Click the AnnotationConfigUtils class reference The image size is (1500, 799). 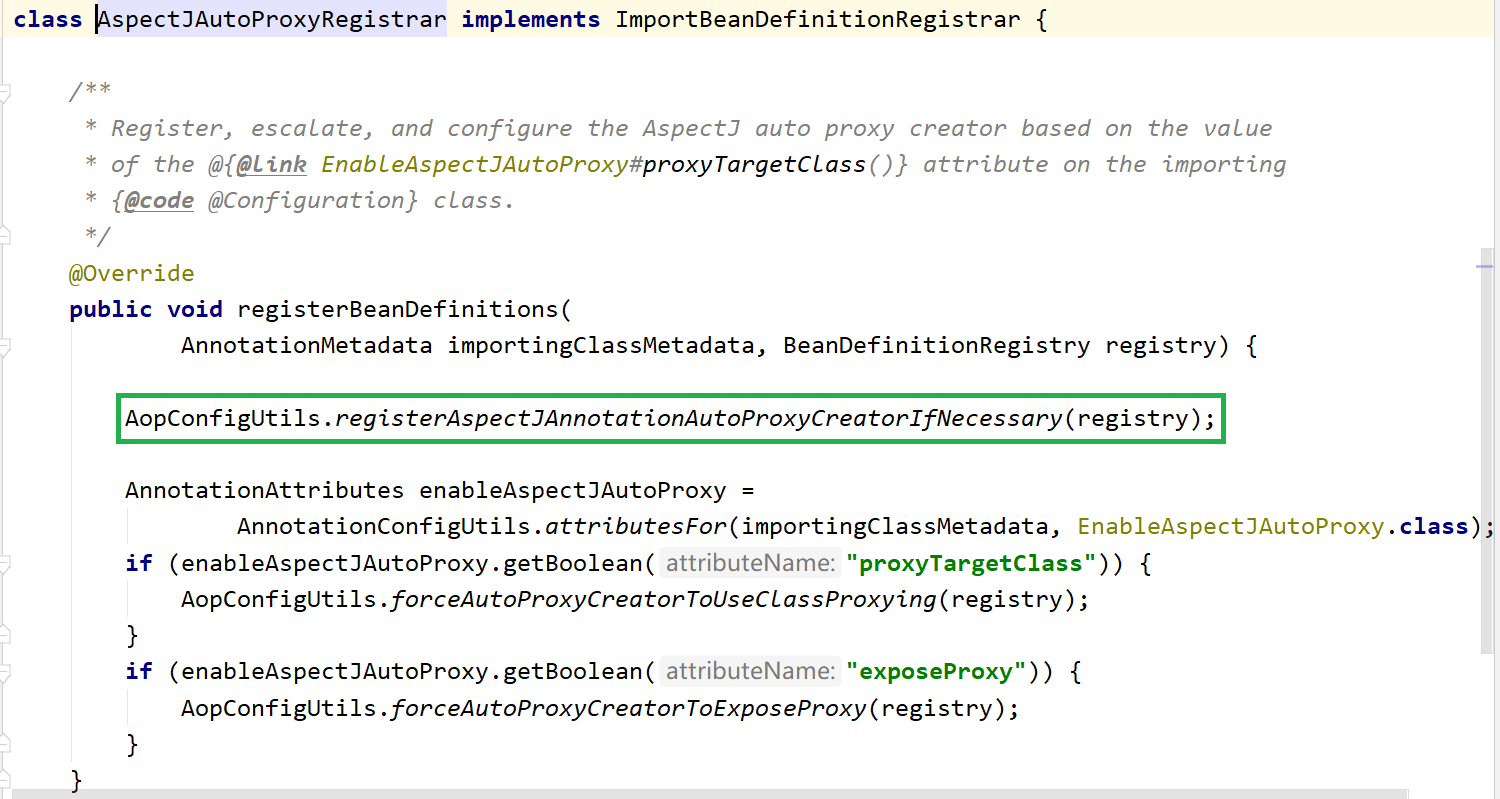(384, 526)
